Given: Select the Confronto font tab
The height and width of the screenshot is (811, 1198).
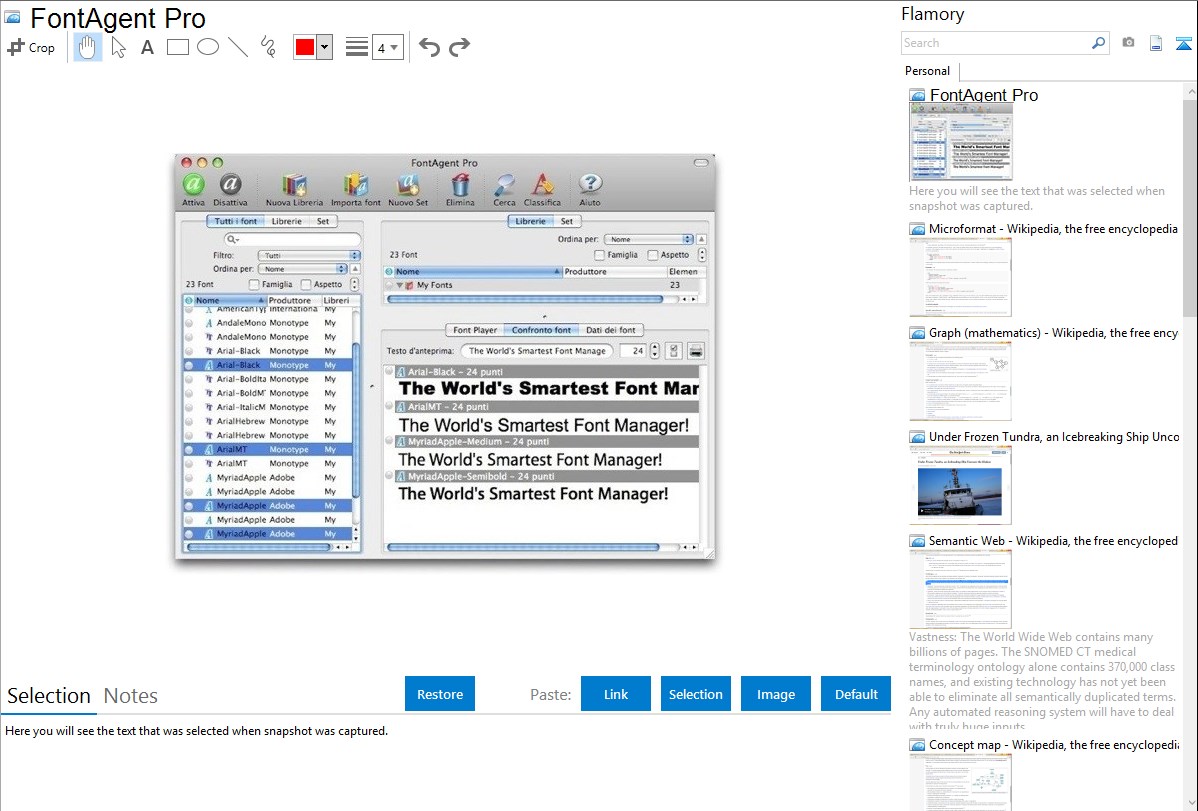Looking at the screenshot, I should coord(541,330).
